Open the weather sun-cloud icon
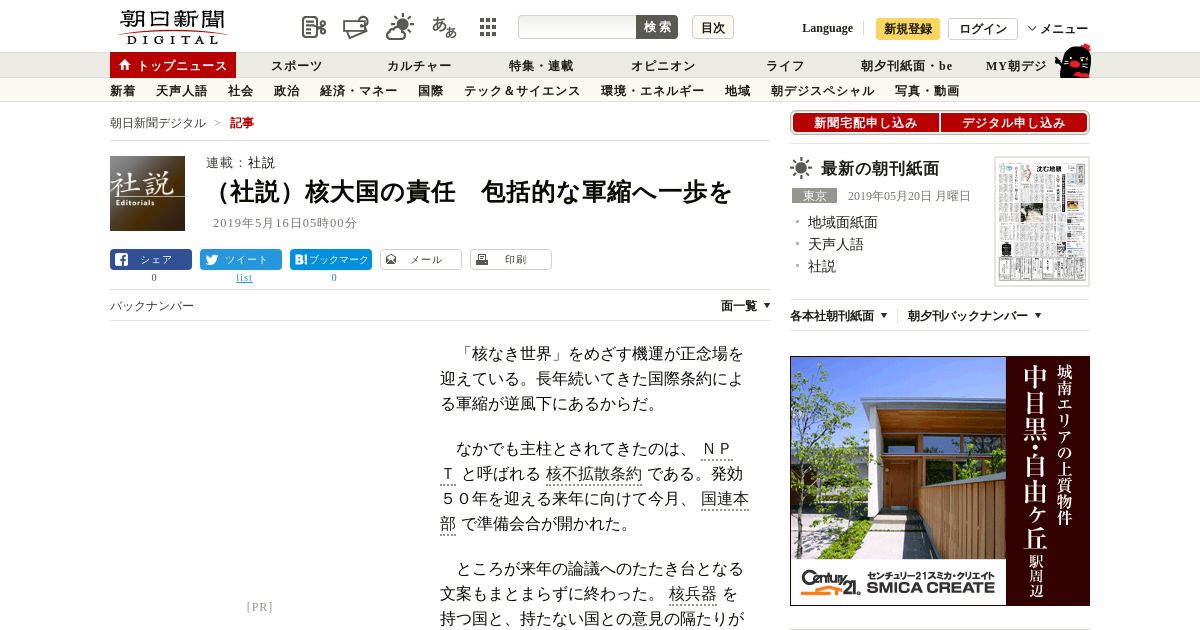The height and width of the screenshot is (630, 1200). [x=400, y=27]
